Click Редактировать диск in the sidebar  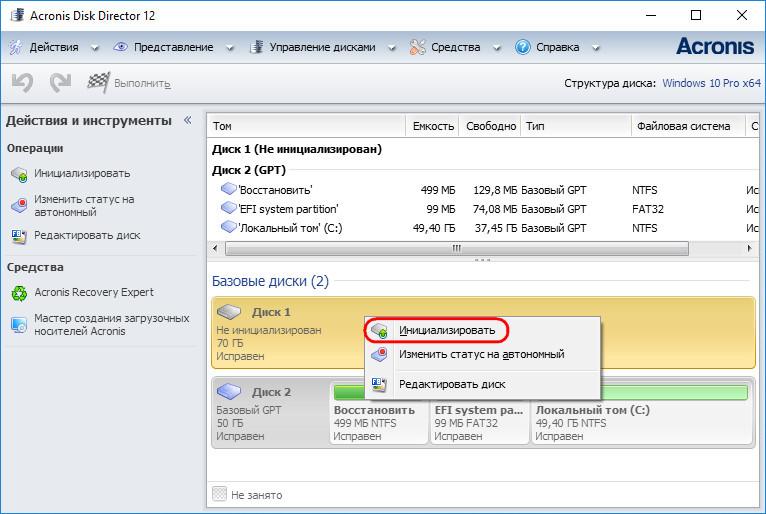(87, 236)
